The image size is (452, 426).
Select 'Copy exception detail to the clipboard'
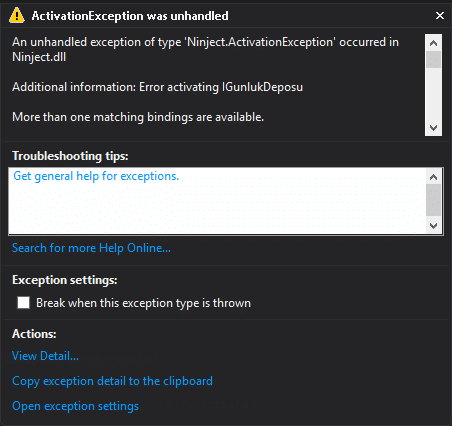click(112, 381)
